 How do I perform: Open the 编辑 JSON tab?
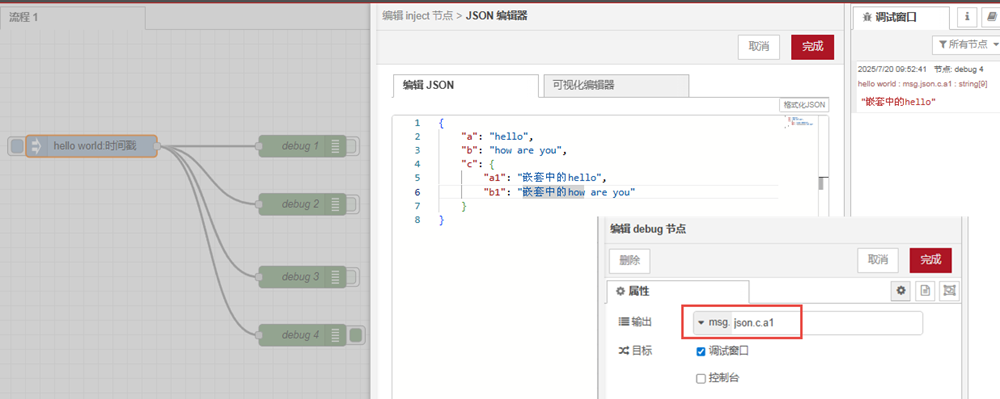pos(466,85)
